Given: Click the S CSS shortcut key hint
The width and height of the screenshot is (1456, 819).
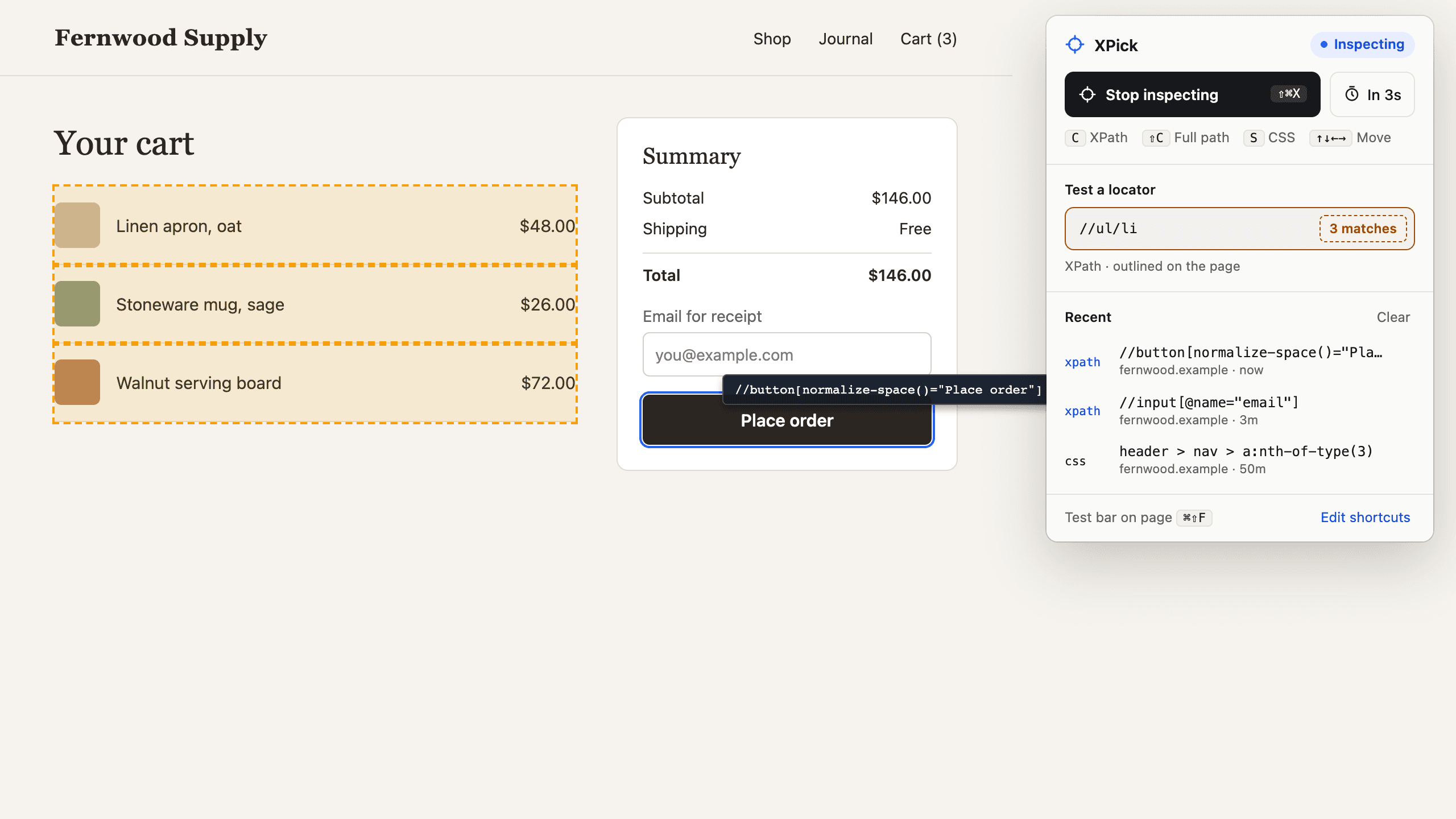Looking at the screenshot, I should [1269, 138].
